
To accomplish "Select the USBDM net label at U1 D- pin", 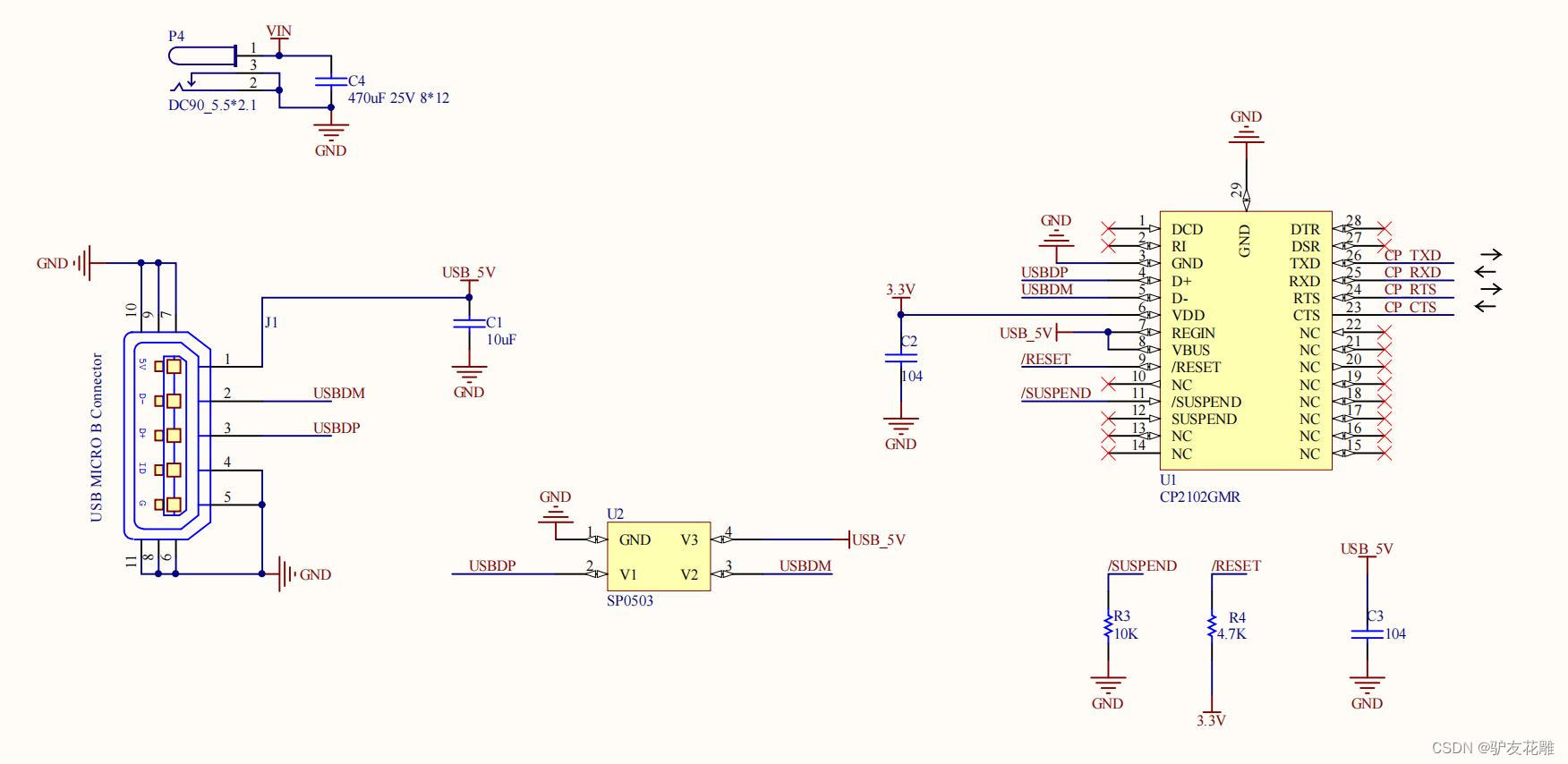I will (1047, 289).
